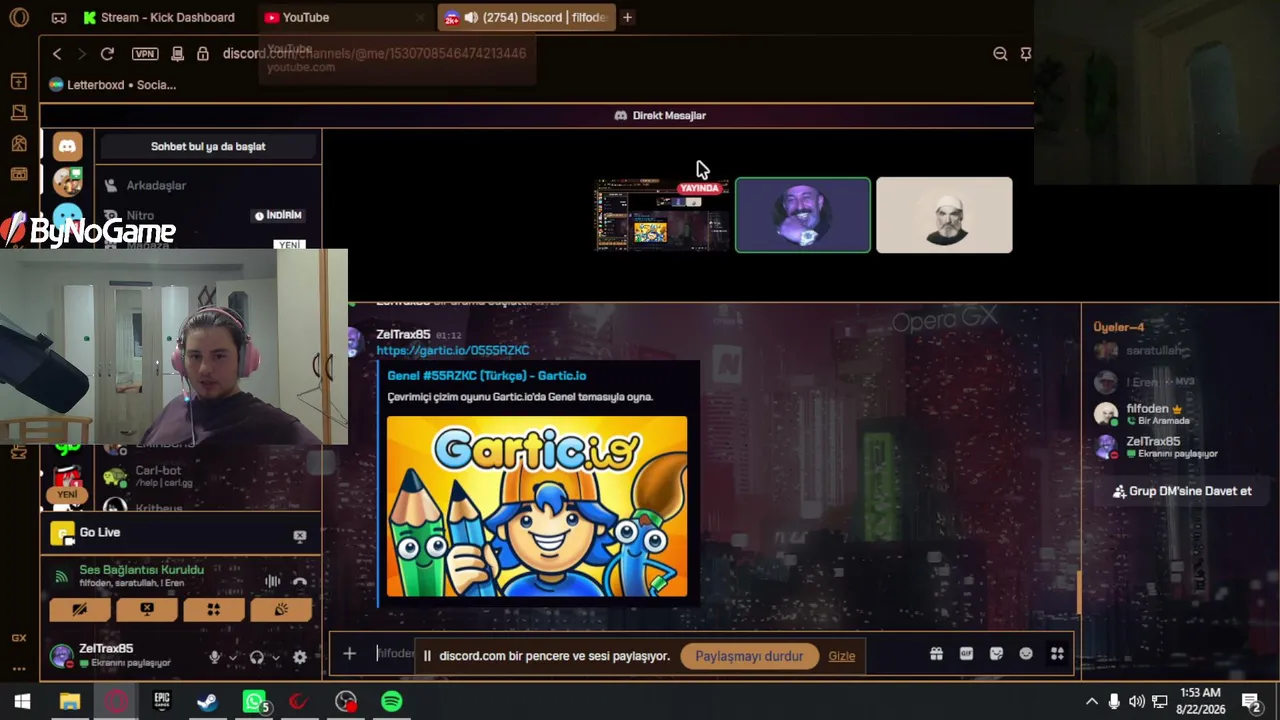Open the sticker picker
This screenshot has height=720, width=1280.
point(996,654)
